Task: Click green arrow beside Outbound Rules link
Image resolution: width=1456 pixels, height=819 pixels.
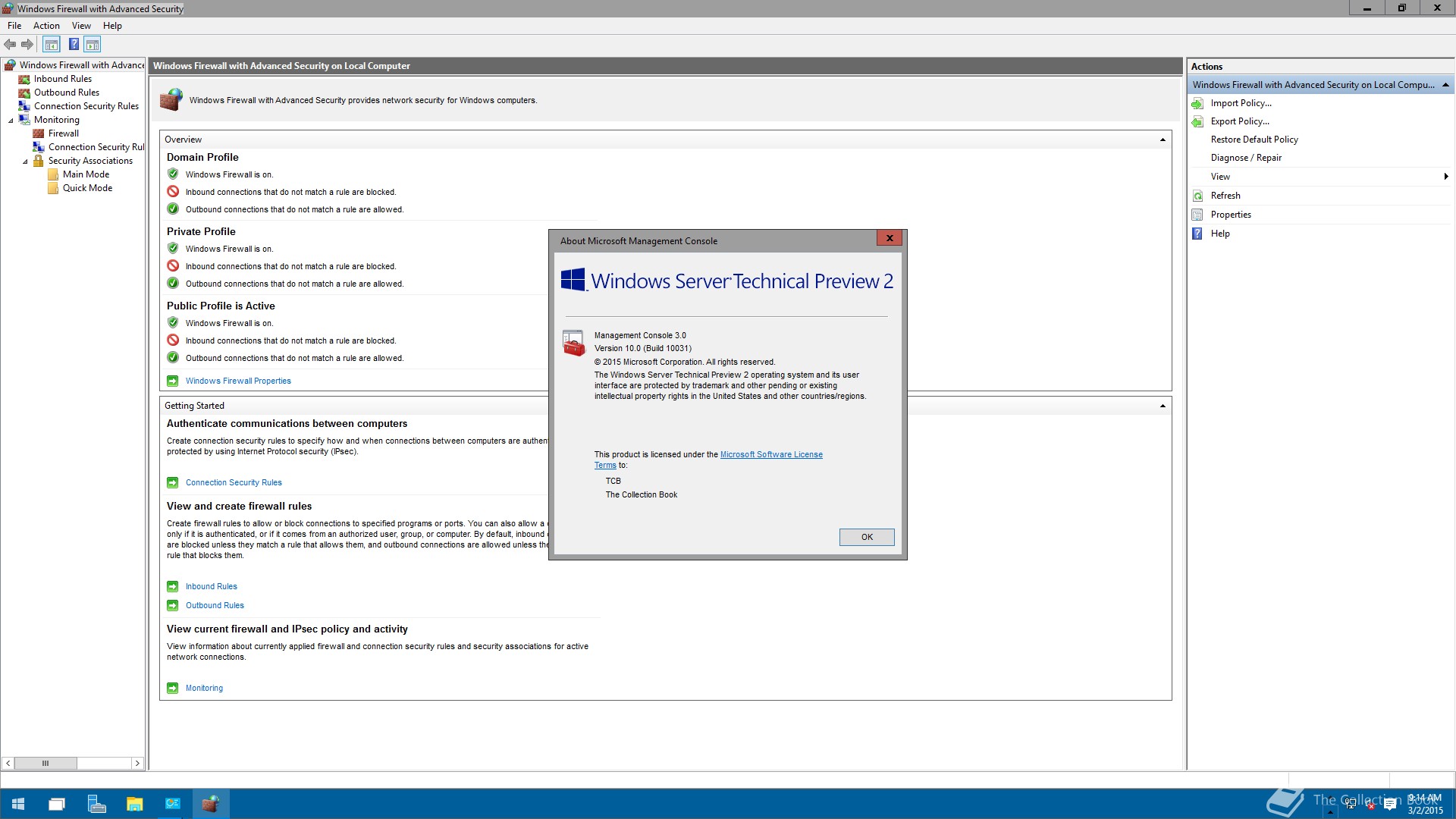Action: click(x=173, y=605)
